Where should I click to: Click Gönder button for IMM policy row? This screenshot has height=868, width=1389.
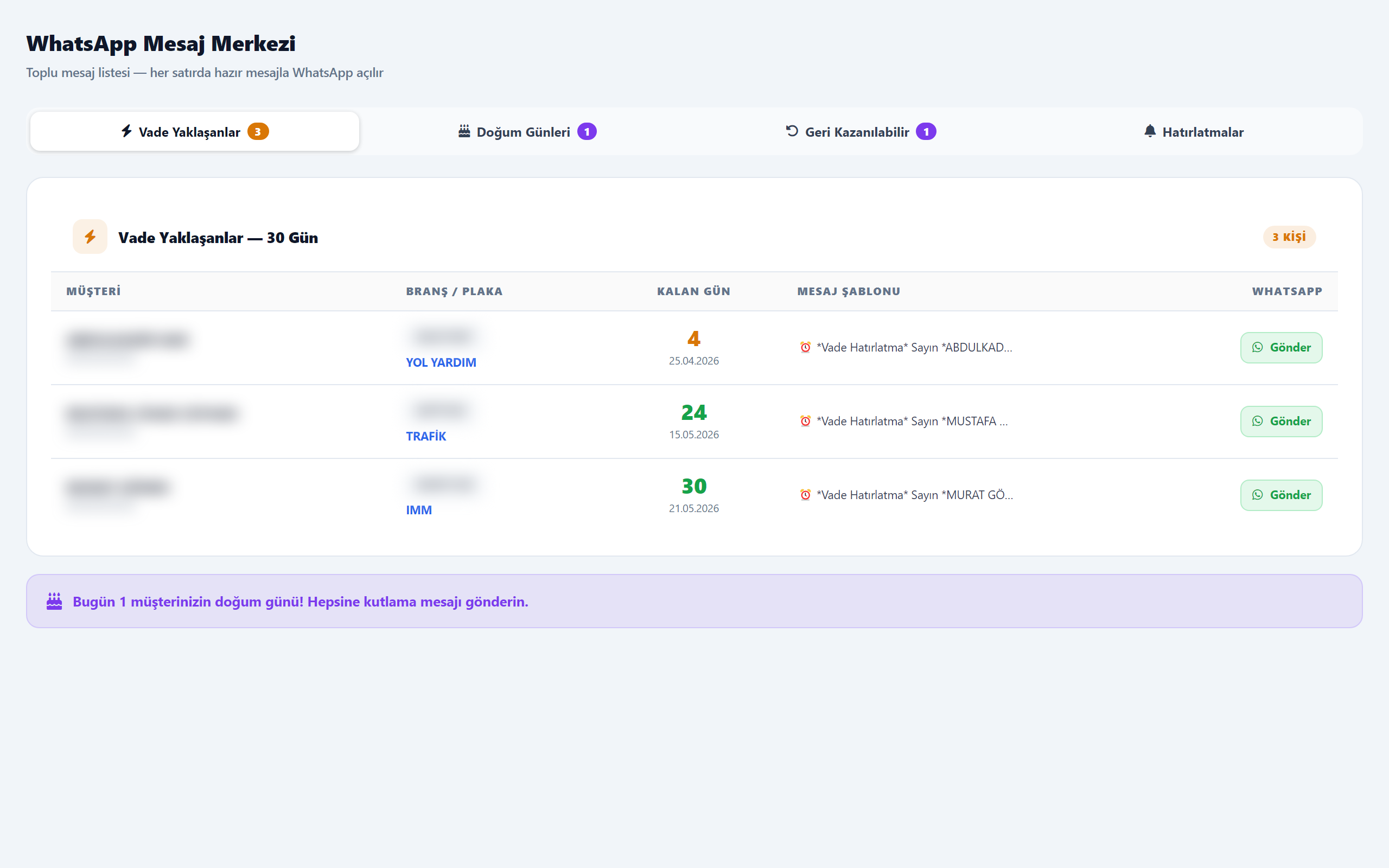tap(1281, 495)
